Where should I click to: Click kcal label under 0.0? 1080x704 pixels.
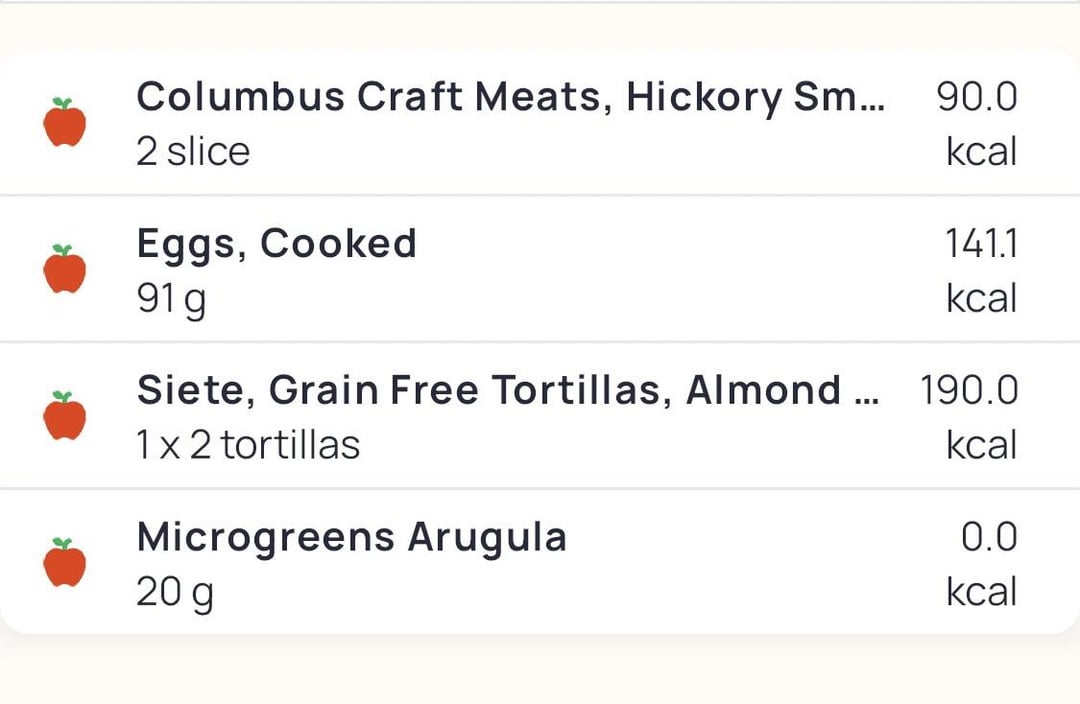coord(982,592)
